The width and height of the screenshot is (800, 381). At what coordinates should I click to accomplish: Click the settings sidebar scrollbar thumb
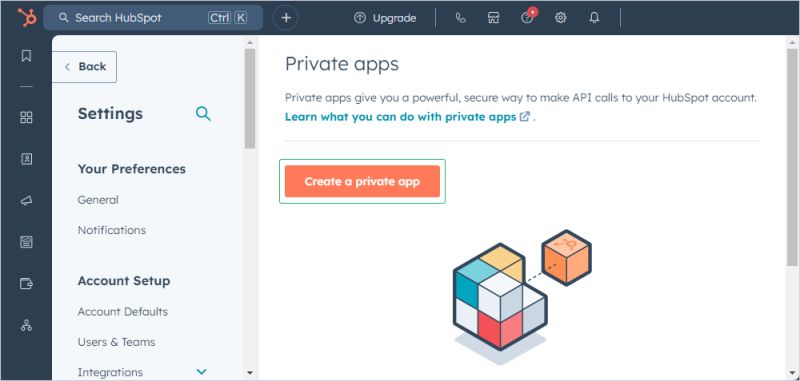pyautogui.click(x=249, y=98)
